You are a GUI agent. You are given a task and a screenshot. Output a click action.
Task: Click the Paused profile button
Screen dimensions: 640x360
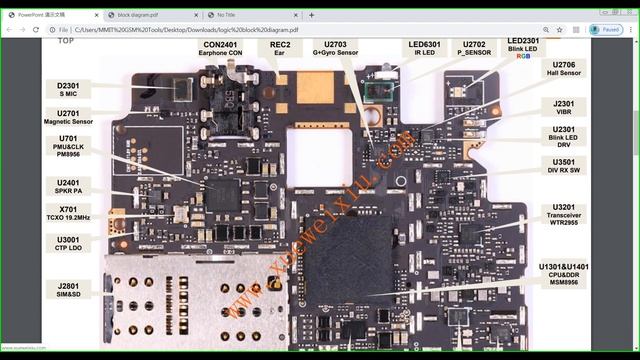click(606, 30)
